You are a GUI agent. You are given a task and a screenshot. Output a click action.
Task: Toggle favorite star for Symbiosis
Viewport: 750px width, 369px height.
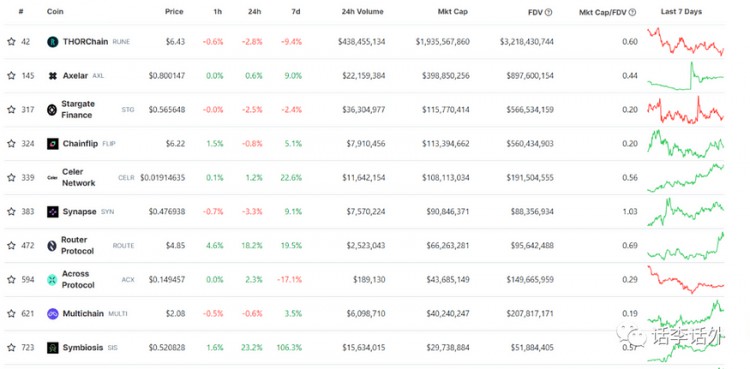coord(11,347)
